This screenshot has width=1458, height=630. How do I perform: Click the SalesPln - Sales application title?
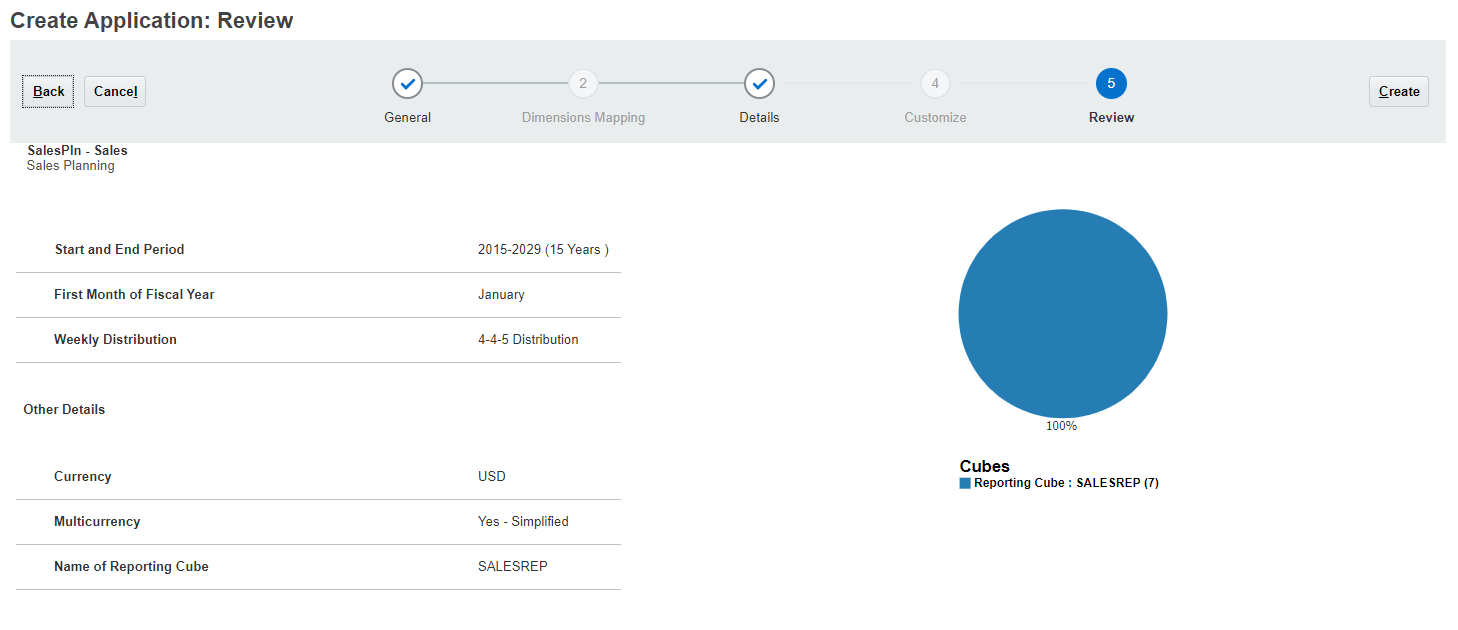[77, 150]
